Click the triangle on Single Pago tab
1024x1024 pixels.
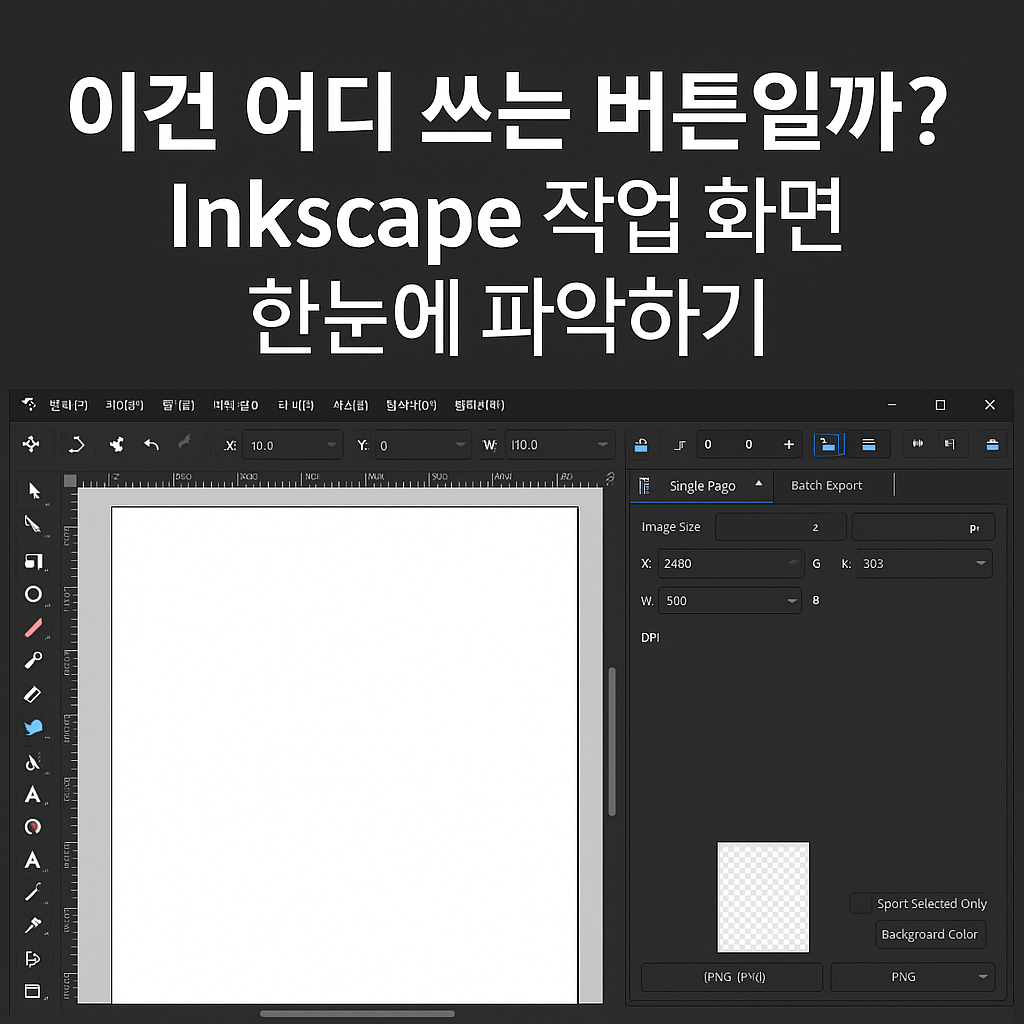758,483
